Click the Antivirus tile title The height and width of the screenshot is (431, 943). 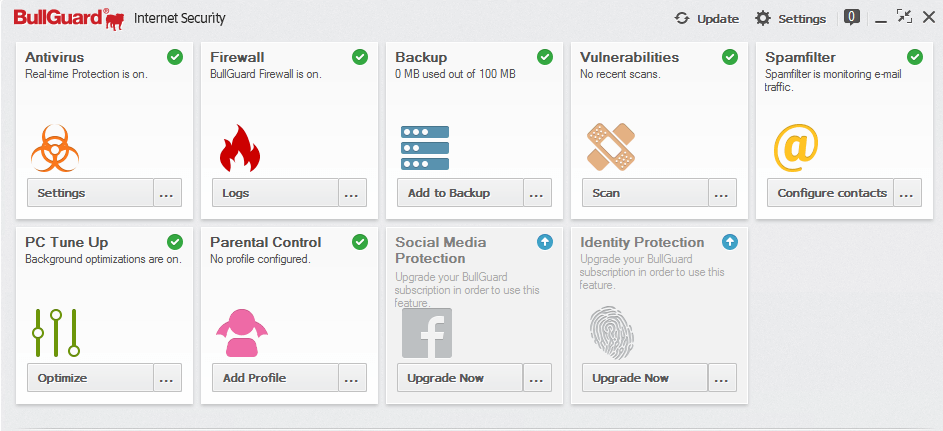pyautogui.click(x=55, y=57)
